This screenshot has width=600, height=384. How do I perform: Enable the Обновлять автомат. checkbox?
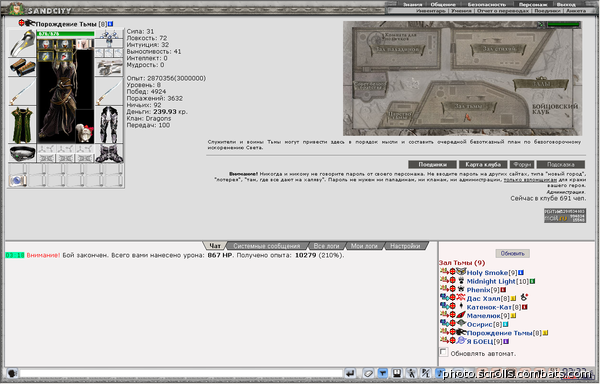443,352
